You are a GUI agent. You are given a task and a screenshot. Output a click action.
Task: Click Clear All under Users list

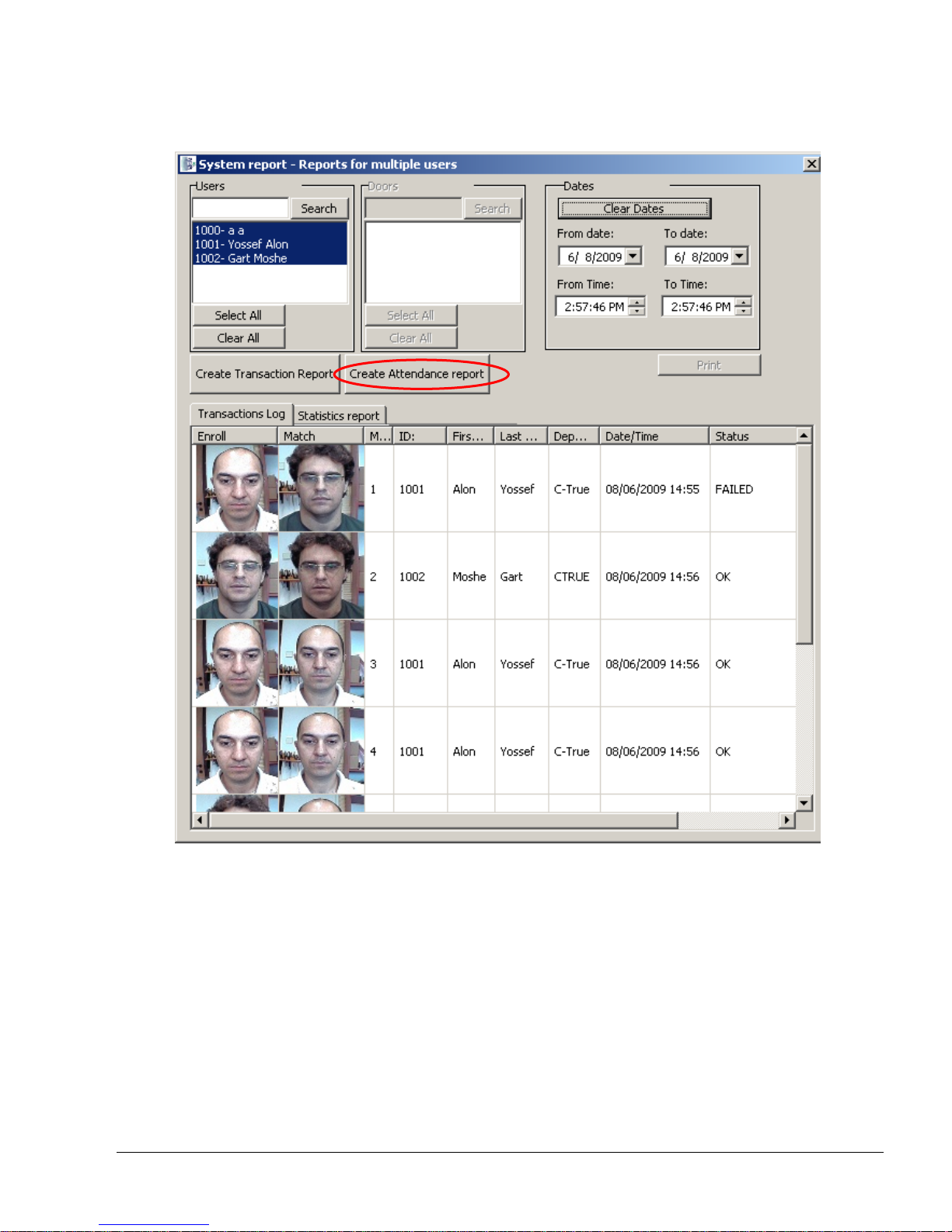pos(239,337)
